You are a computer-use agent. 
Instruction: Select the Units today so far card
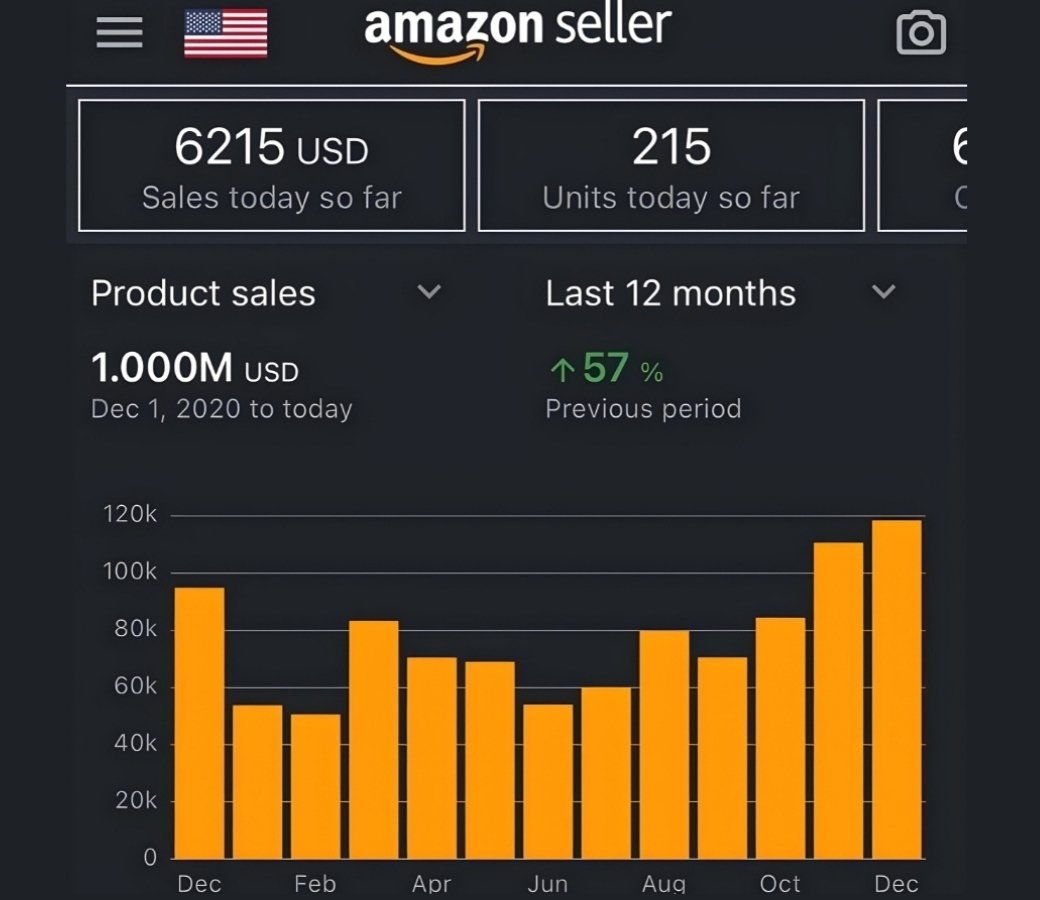pos(671,165)
